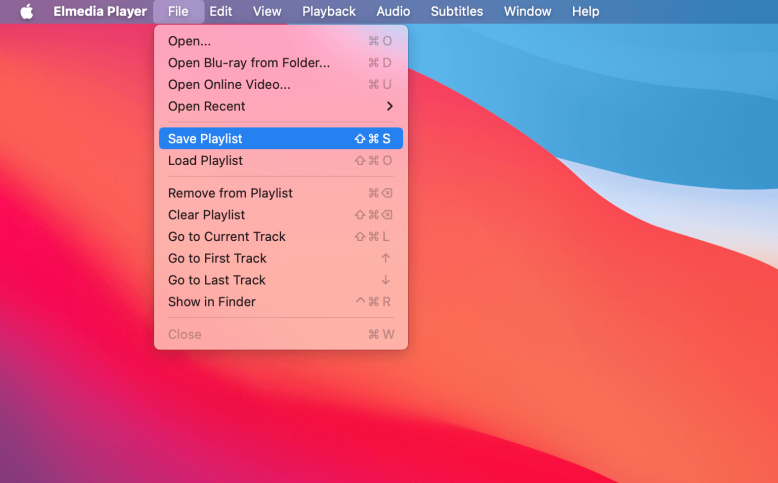Click Save Playlist menu item
778x483 pixels.
(281, 138)
